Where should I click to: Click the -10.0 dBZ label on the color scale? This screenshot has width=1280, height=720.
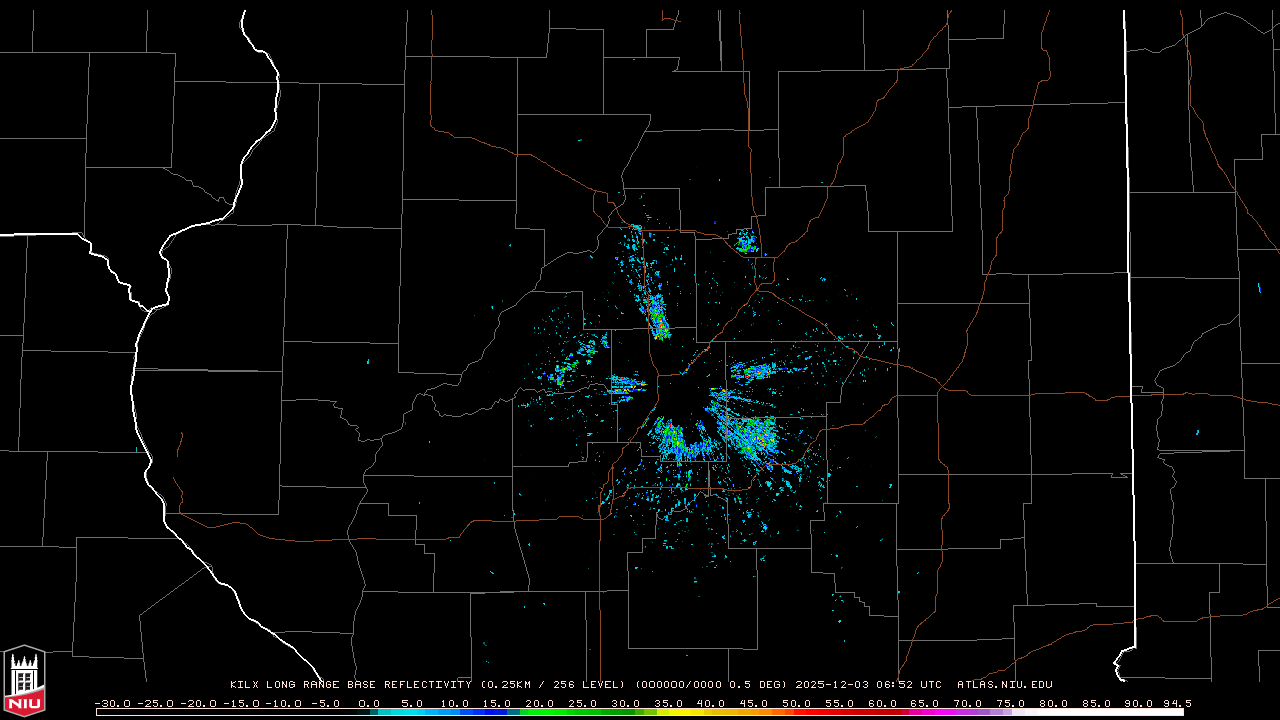click(283, 703)
